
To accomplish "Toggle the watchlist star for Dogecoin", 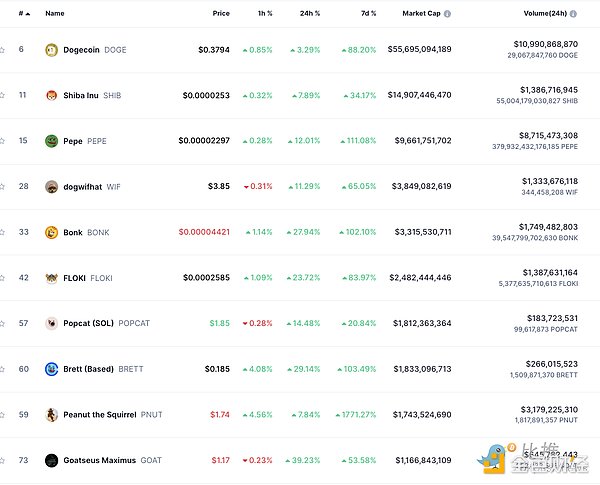I will click(x=3, y=49).
